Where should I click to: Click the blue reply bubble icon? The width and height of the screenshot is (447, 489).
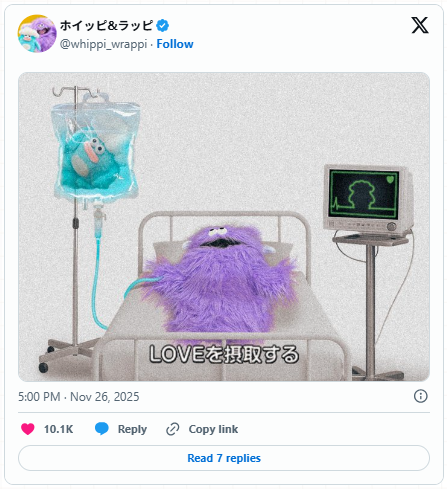coord(102,429)
